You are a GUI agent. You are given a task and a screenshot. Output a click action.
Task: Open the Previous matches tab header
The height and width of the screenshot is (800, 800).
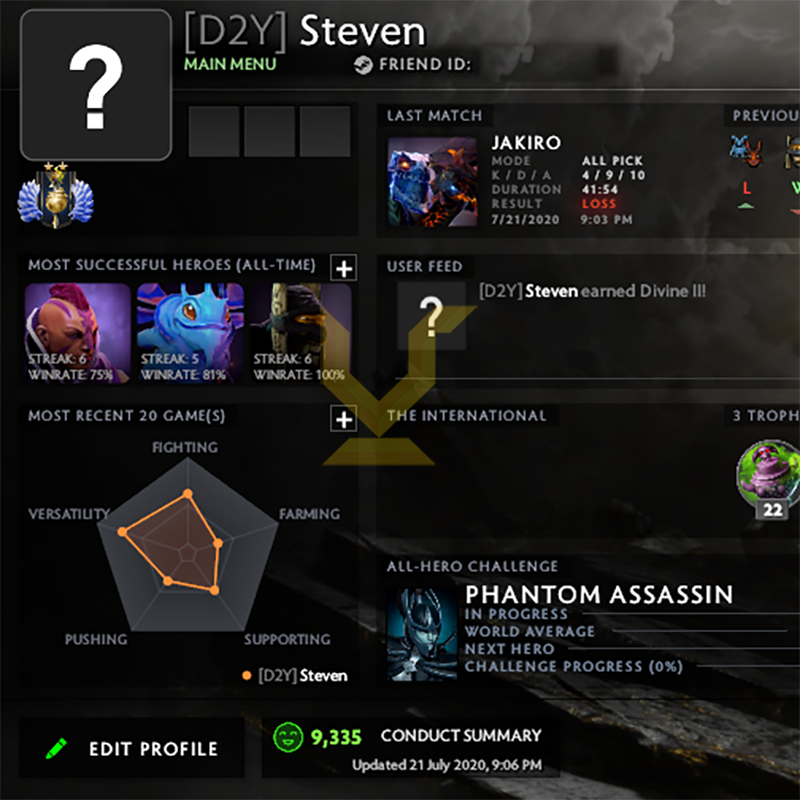[763, 116]
